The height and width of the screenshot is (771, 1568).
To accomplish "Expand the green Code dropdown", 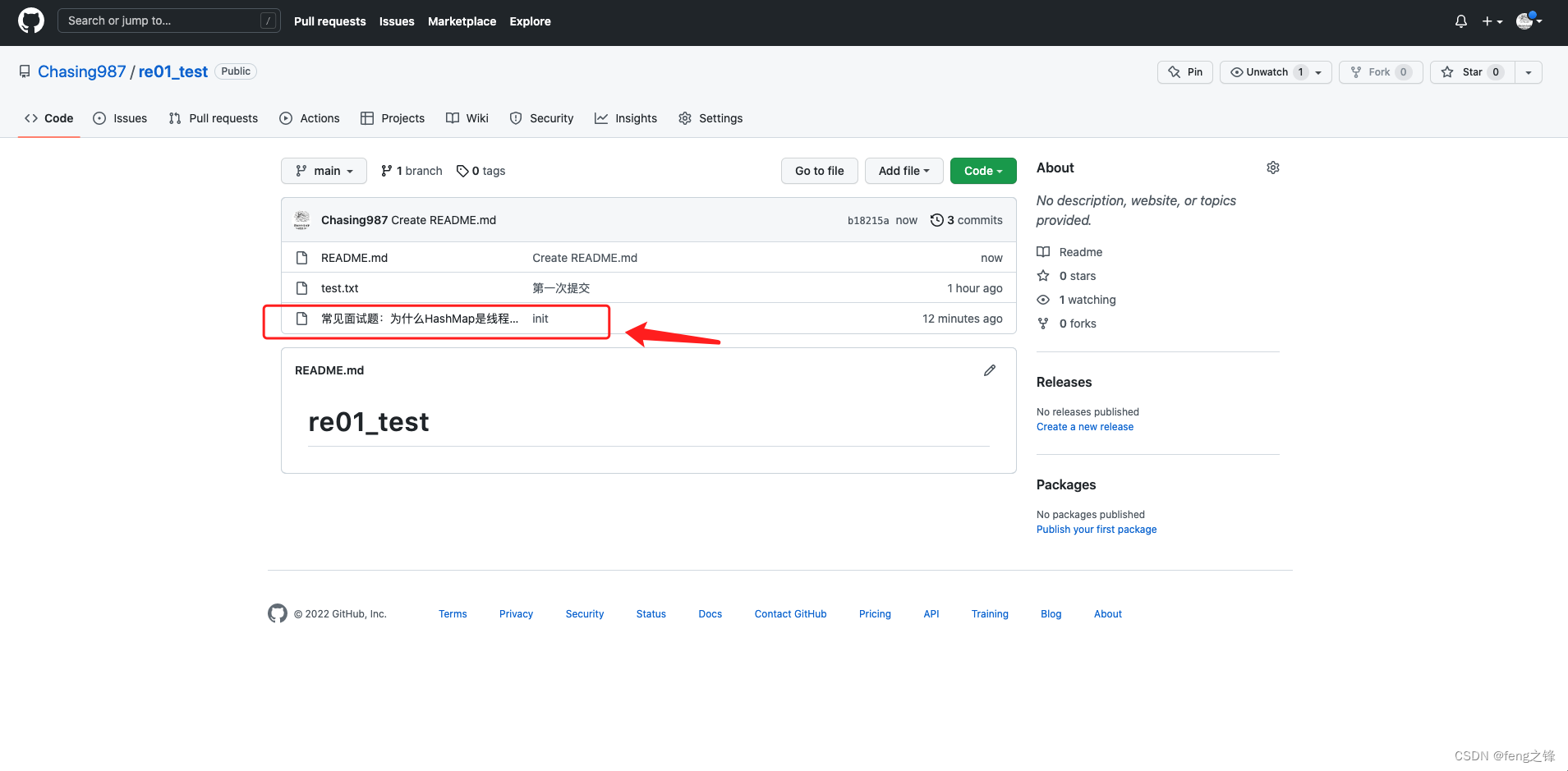I will click(983, 171).
